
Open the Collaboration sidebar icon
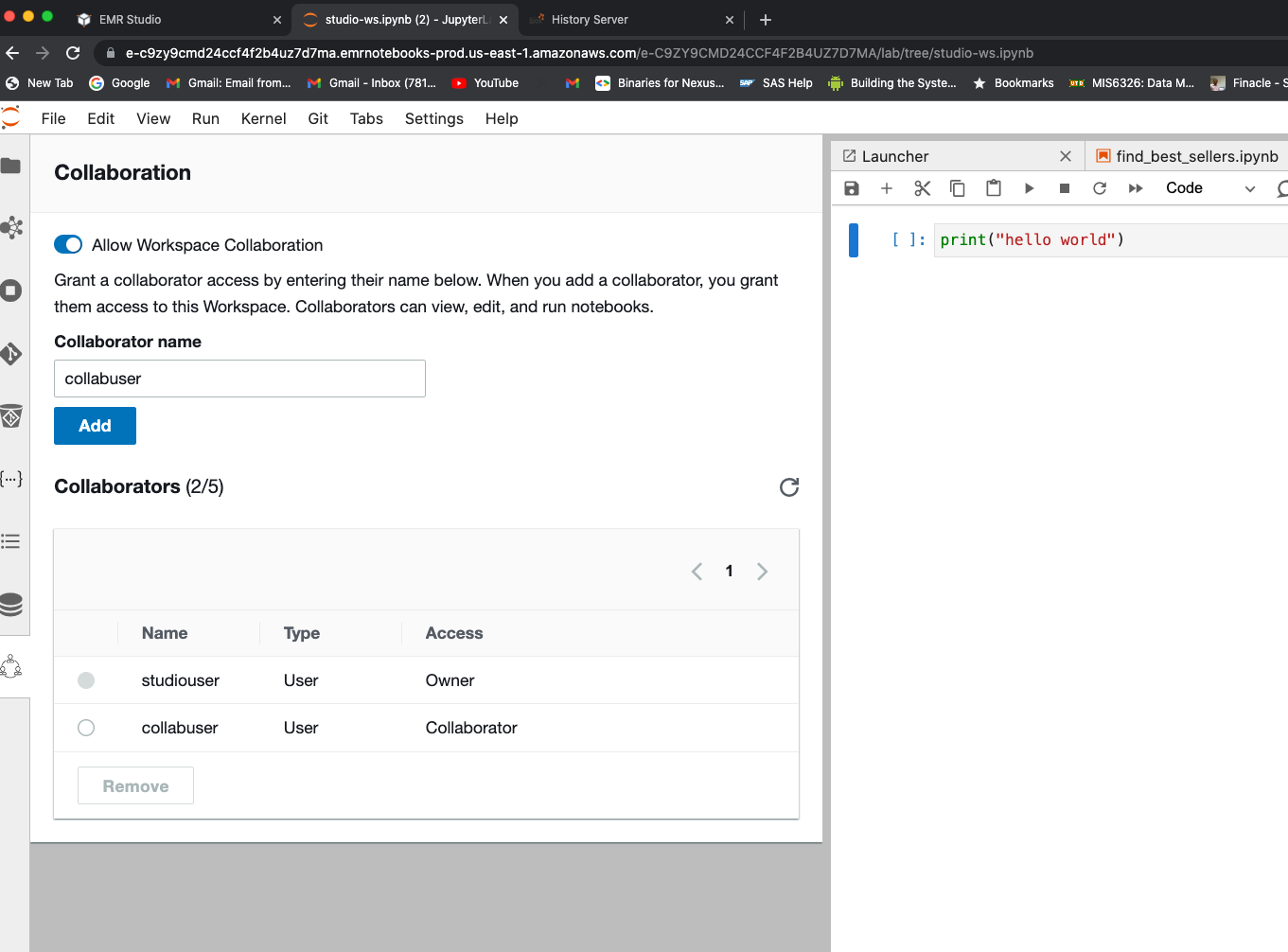pyautogui.click(x=11, y=666)
